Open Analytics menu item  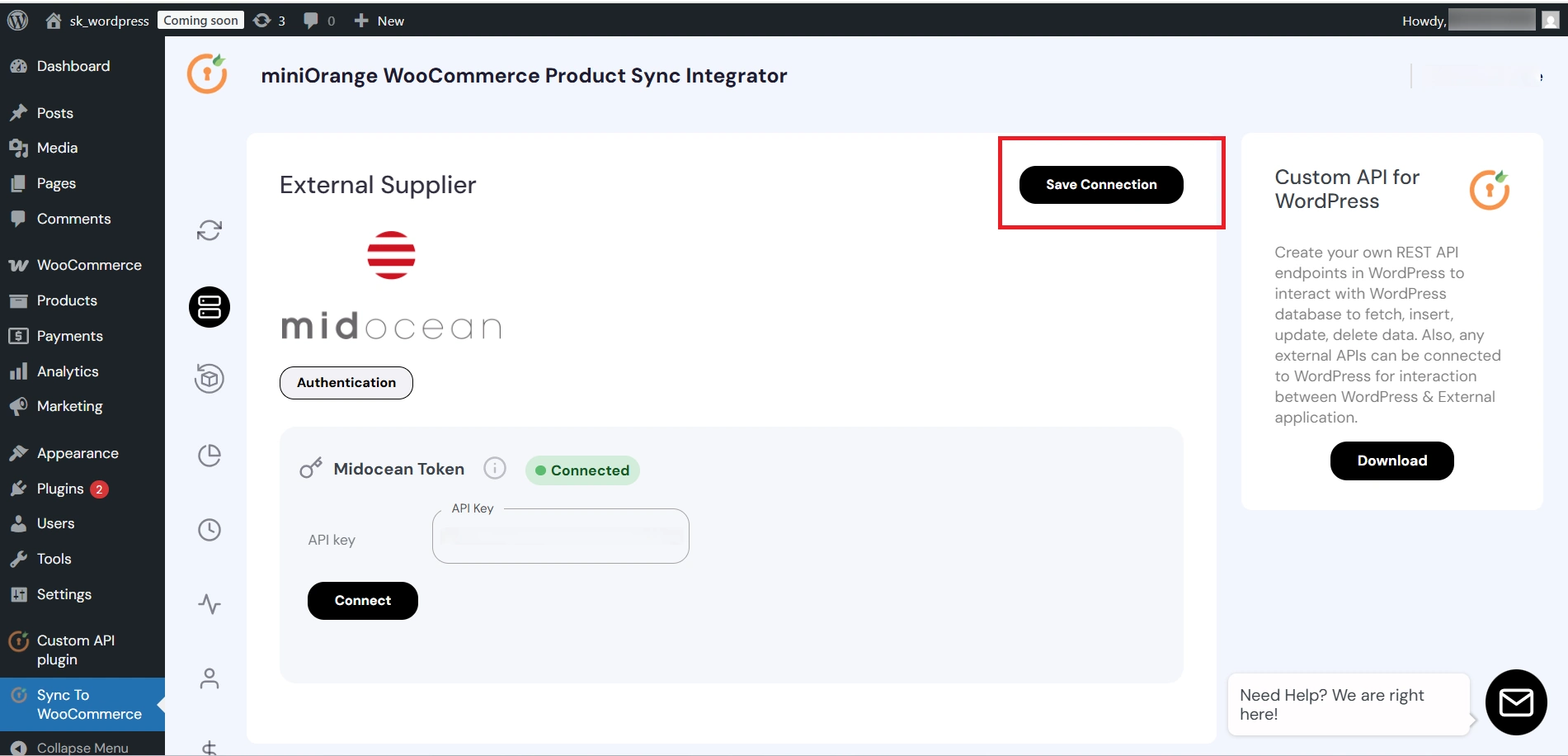tap(82, 371)
